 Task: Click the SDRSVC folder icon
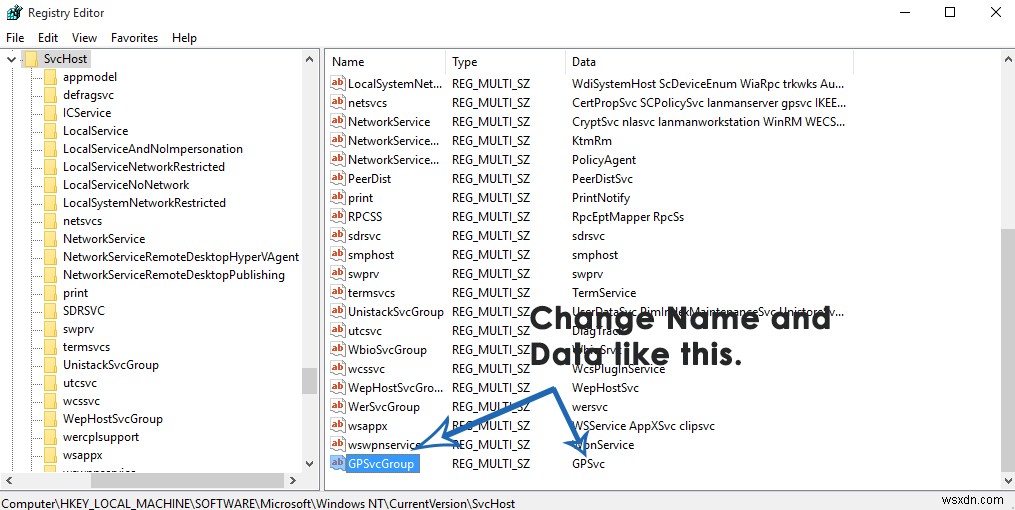point(50,311)
